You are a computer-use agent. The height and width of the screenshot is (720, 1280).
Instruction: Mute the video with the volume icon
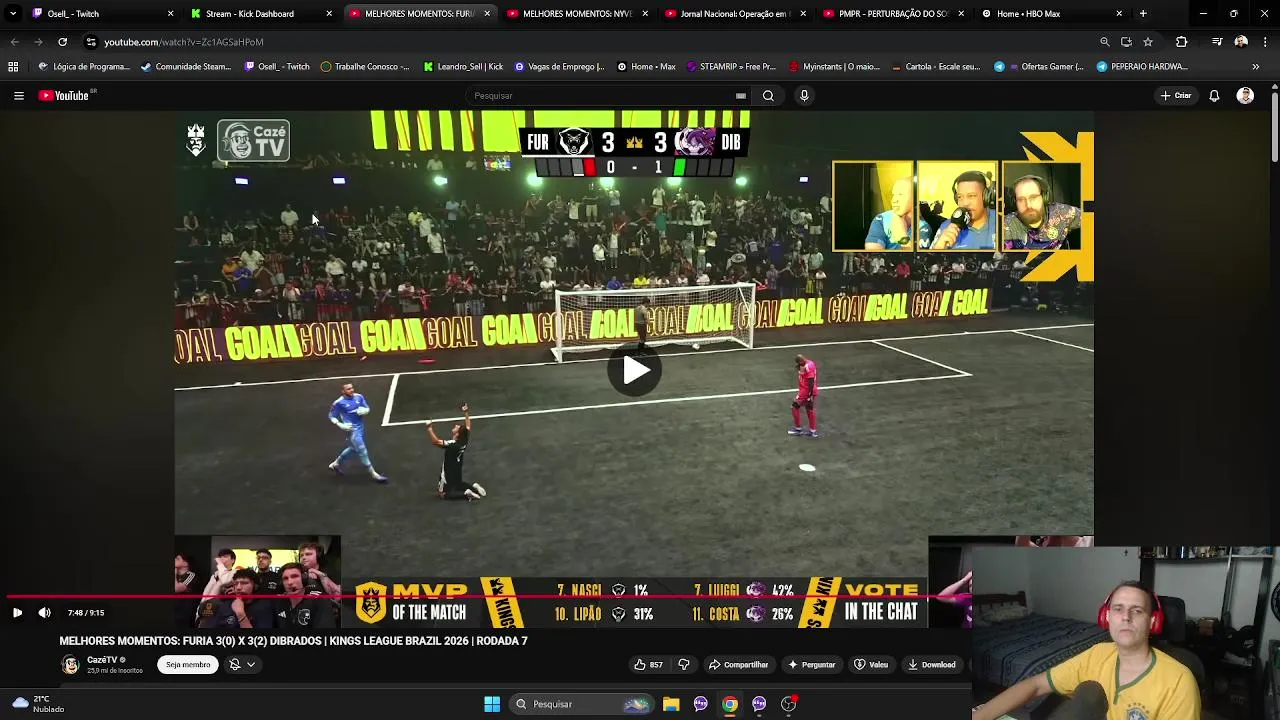pos(44,613)
